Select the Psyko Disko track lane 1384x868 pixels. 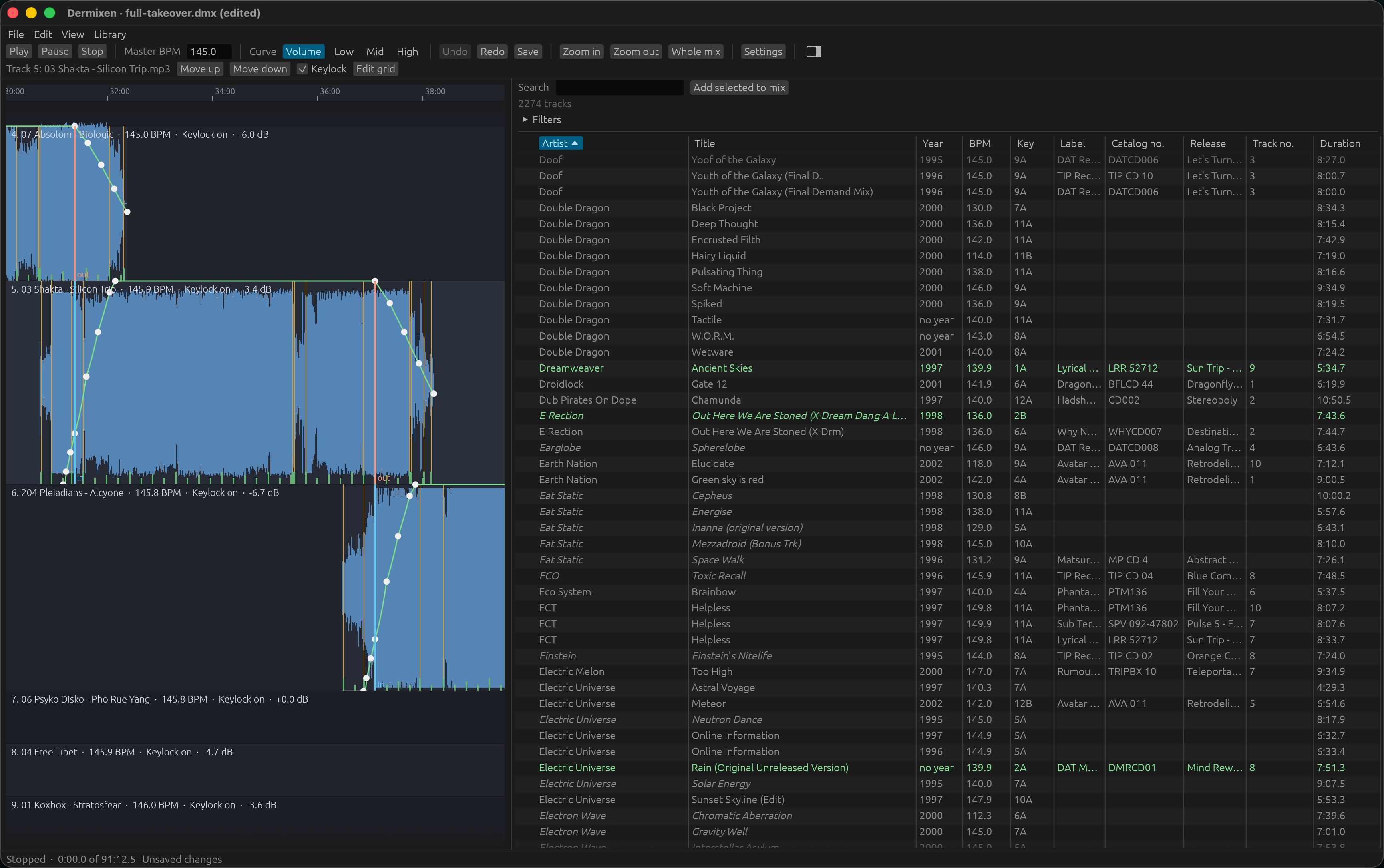(x=255, y=717)
